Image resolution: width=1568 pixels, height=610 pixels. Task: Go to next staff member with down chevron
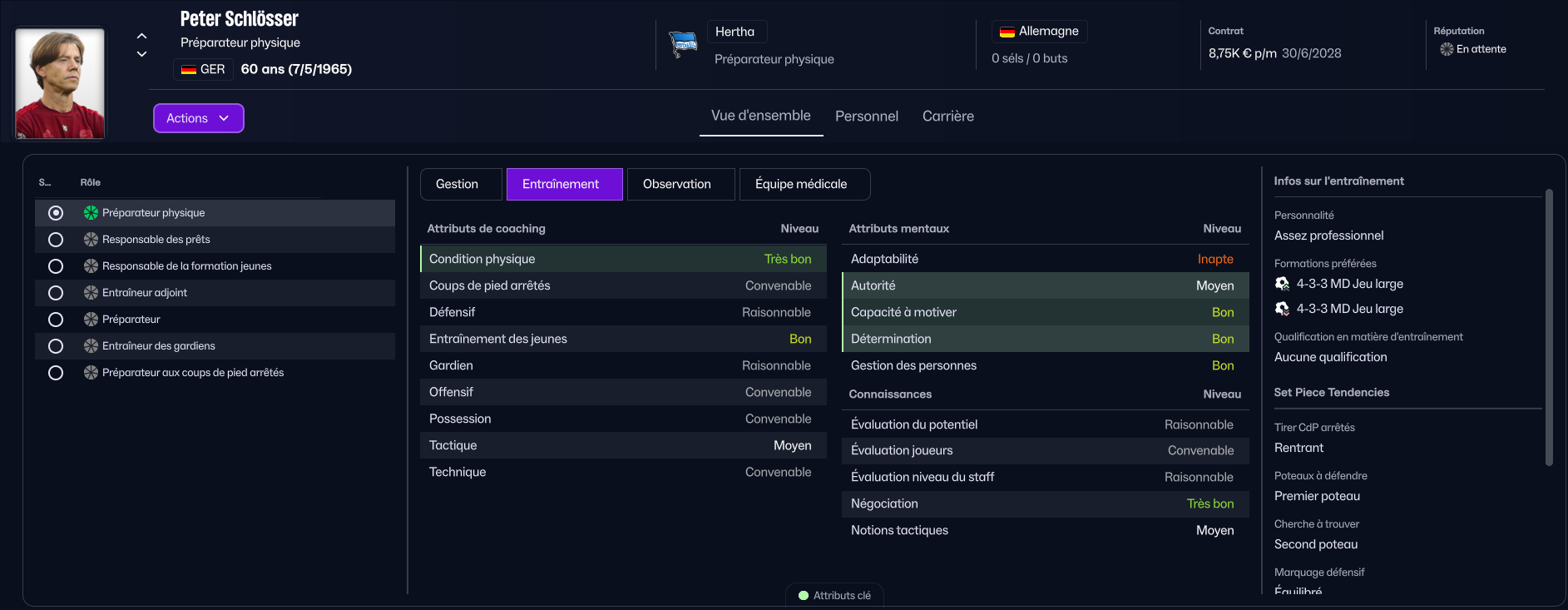coord(141,54)
